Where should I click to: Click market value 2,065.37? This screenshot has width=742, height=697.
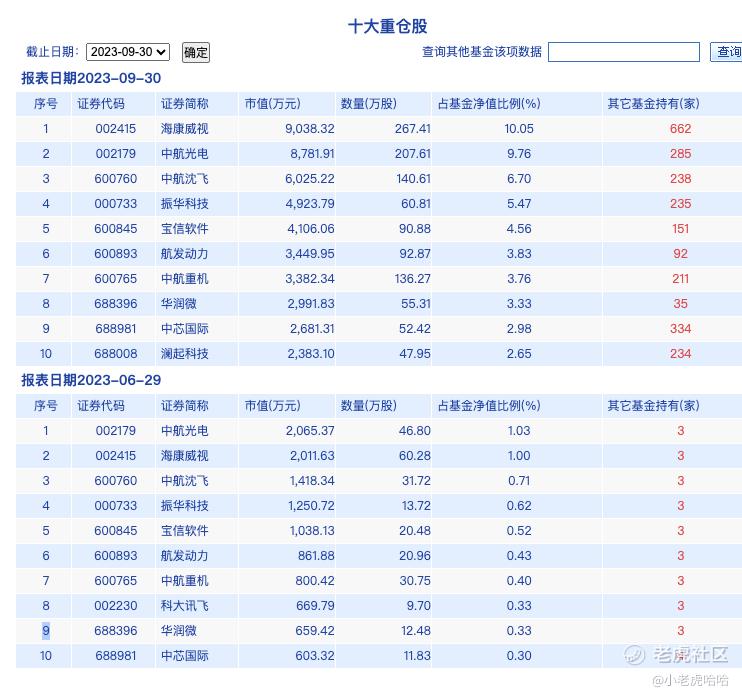click(x=310, y=431)
